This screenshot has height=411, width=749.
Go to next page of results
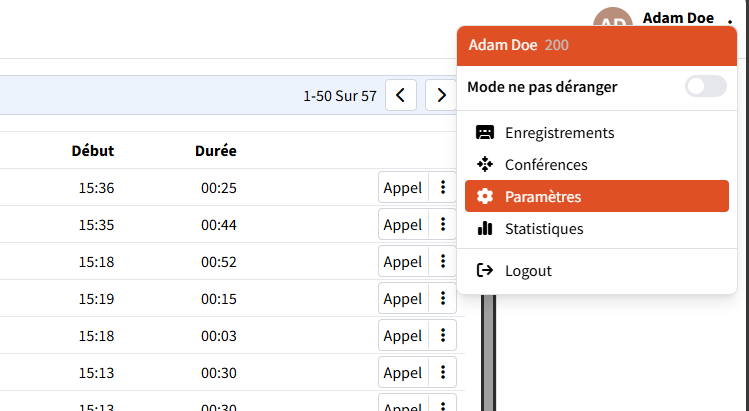click(x=440, y=96)
